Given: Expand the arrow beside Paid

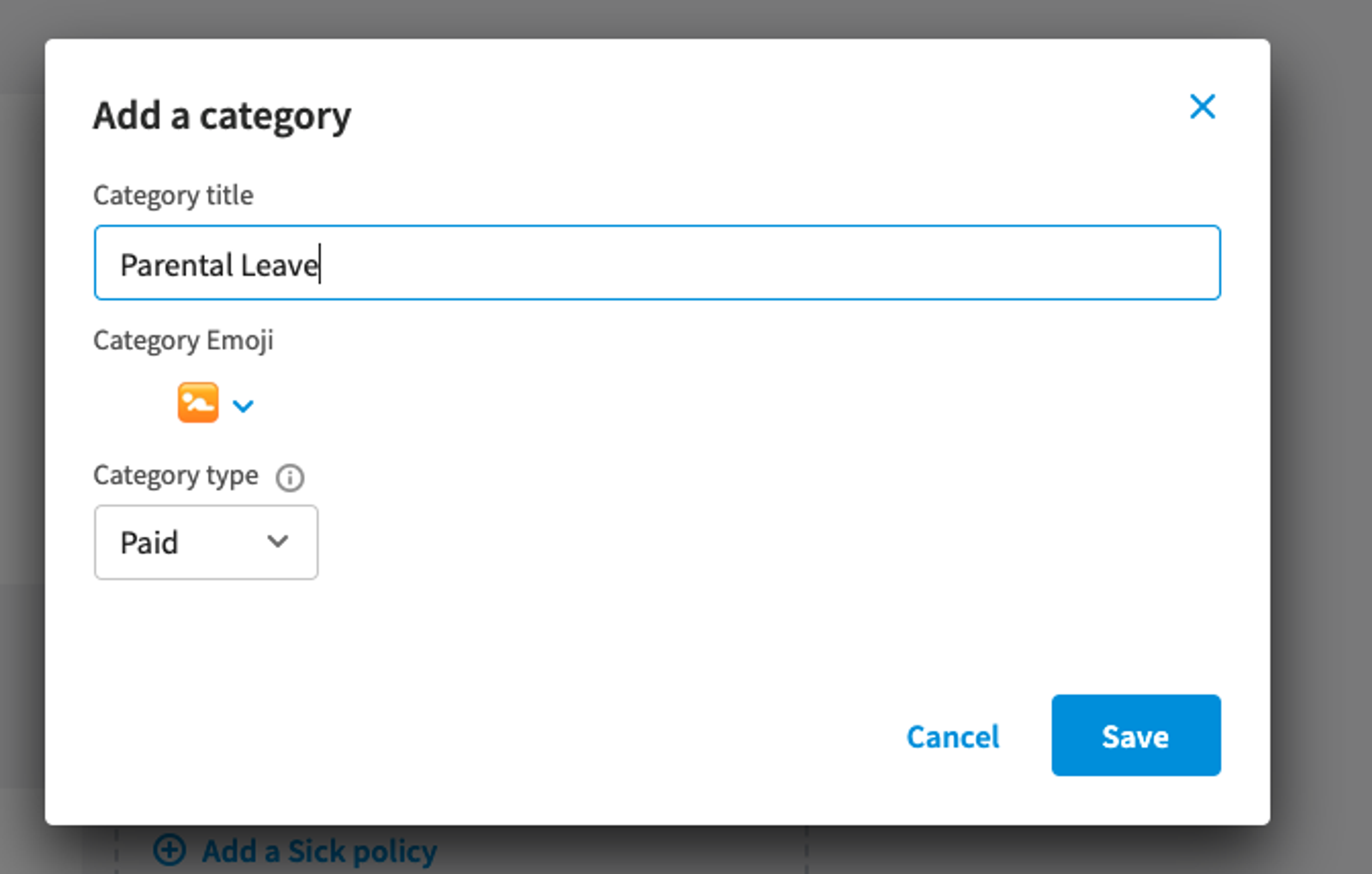Looking at the screenshot, I should 278,541.
